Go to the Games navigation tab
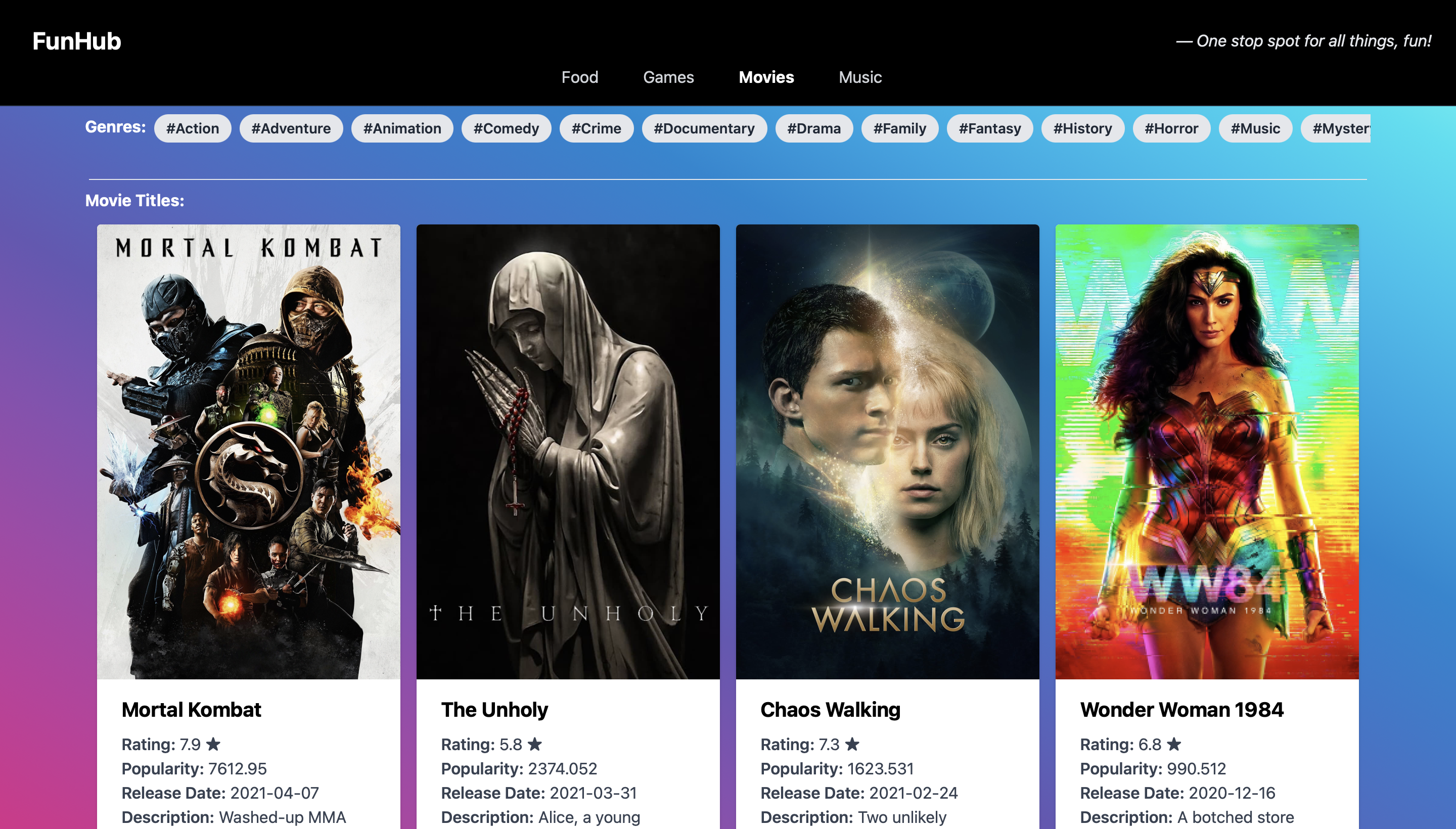The image size is (1456, 829). click(x=668, y=77)
